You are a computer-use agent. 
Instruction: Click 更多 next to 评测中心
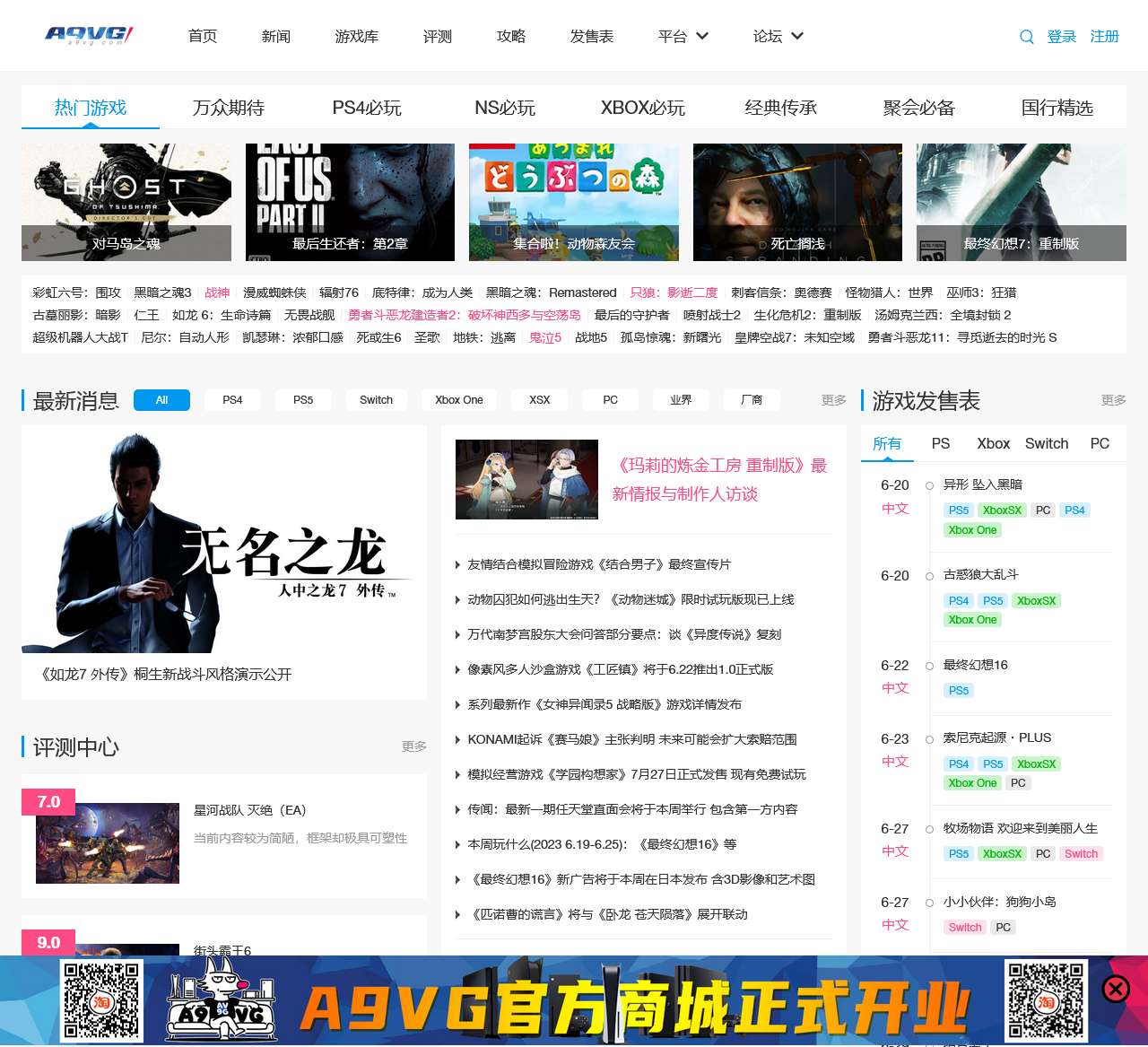[414, 746]
